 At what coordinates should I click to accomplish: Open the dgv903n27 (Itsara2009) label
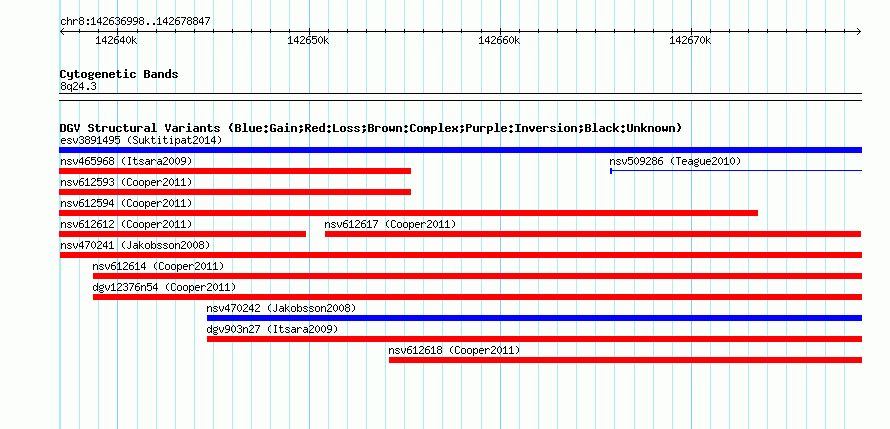(x=272, y=329)
